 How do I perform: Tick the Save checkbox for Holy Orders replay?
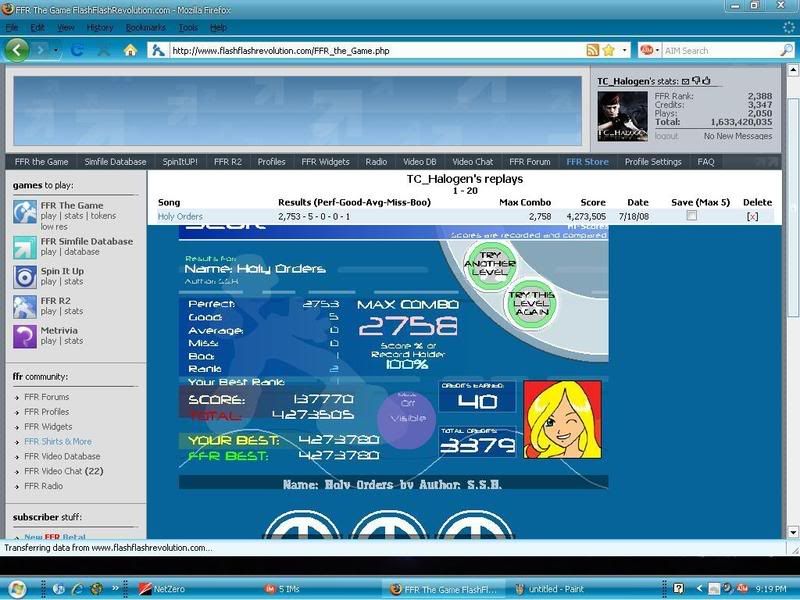(691, 216)
